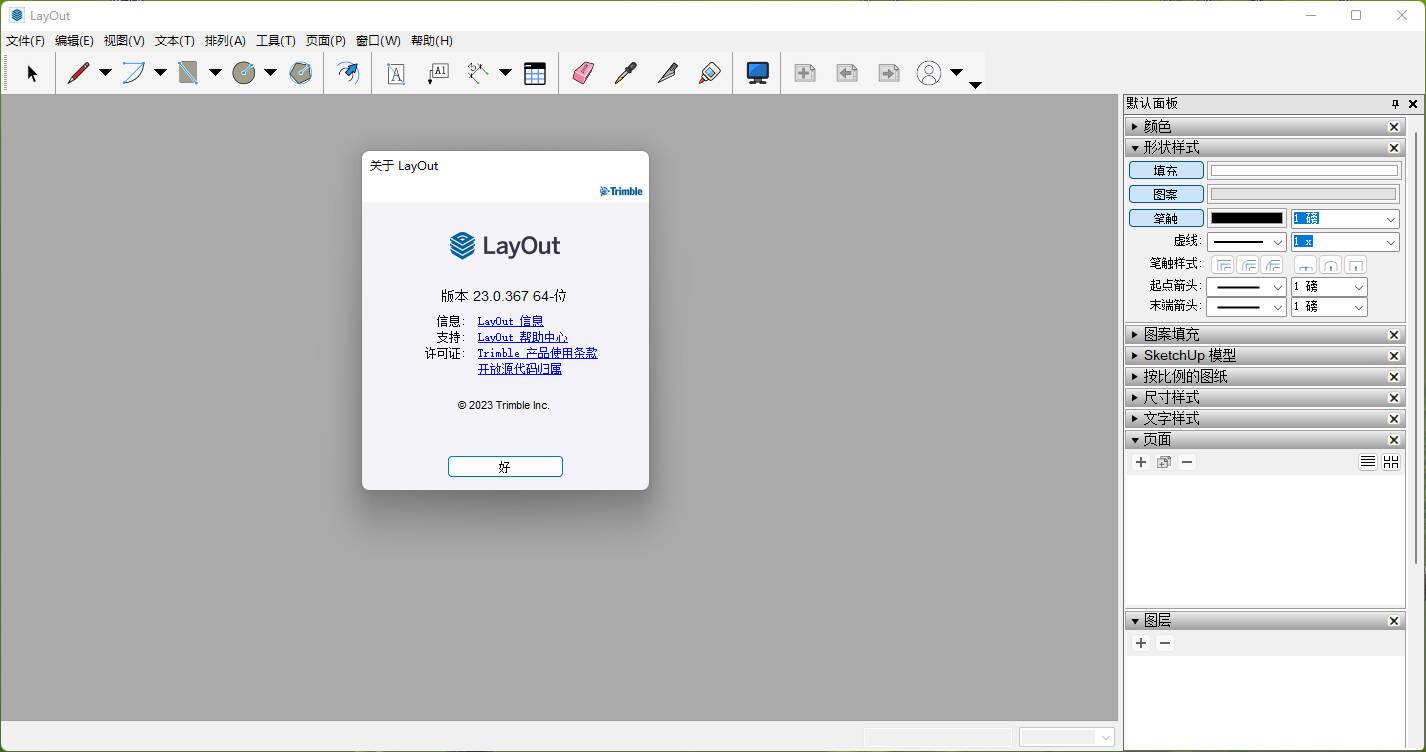Open the account profile icon
This screenshot has width=1426, height=752.
929,73
